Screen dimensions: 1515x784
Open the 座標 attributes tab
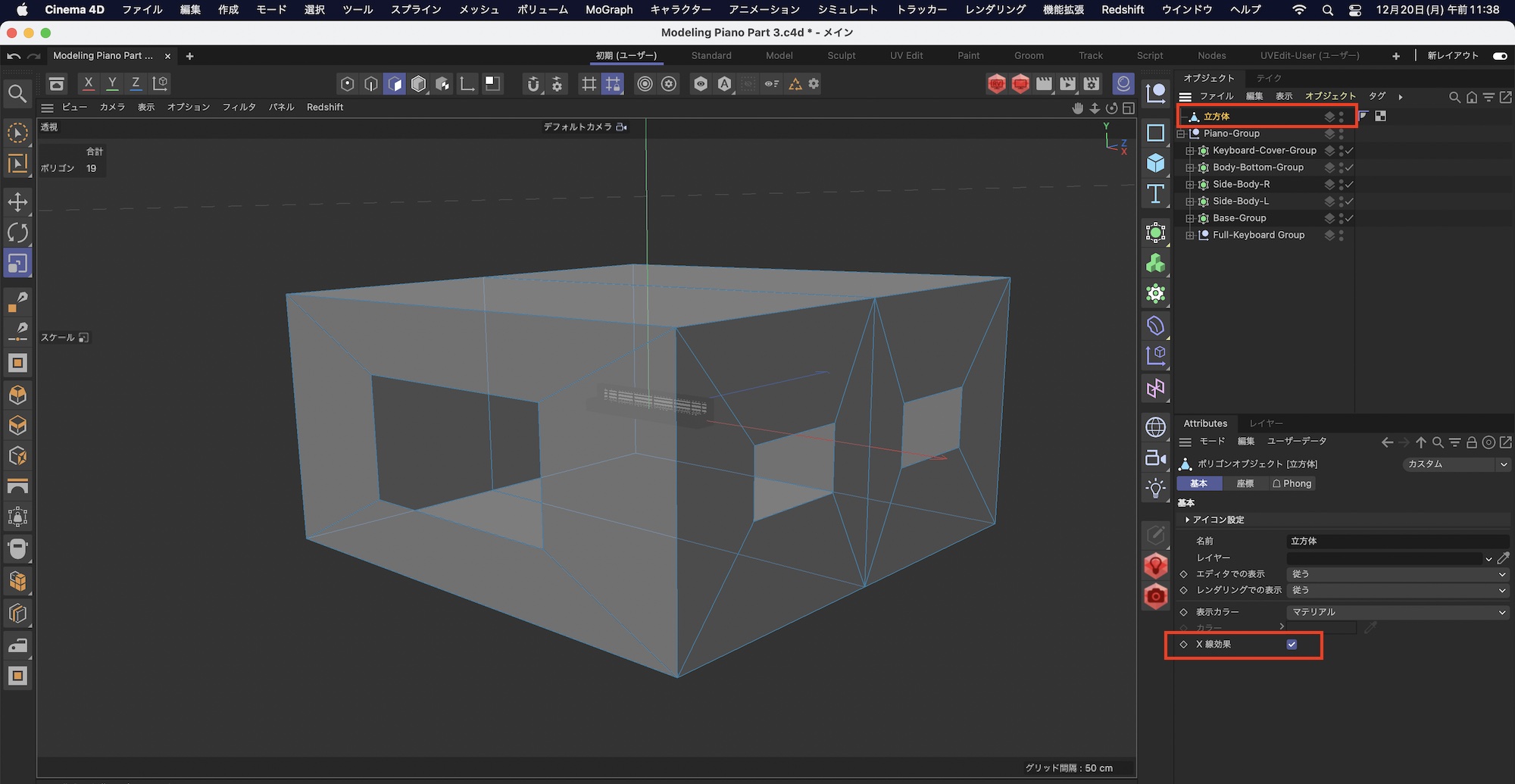pyautogui.click(x=1245, y=483)
